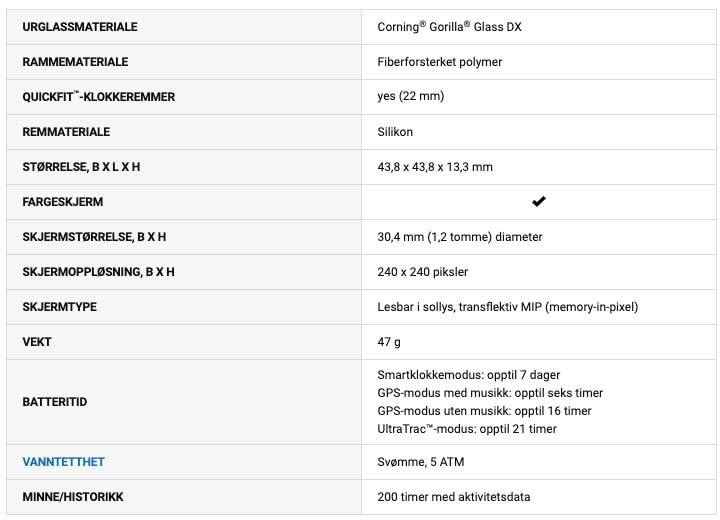Click the Svømme, 5 ATM value
Image resolution: width=720 pixels, height=520 pixels.
pyautogui.click(x=421, y=462)
